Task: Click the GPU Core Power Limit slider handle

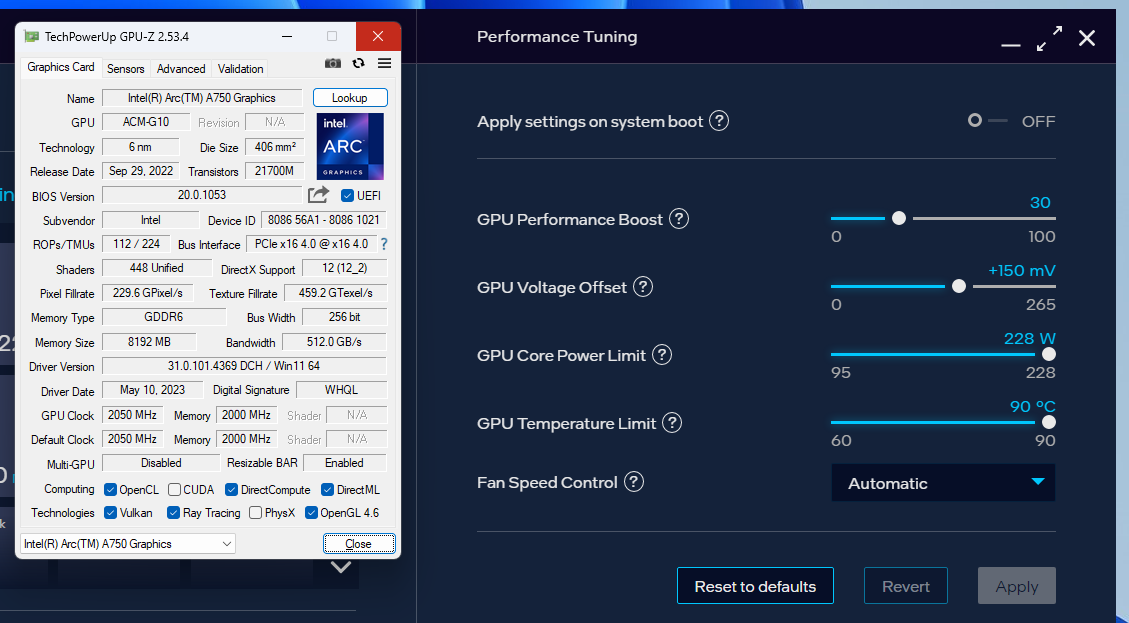Action: (1048, 354)
